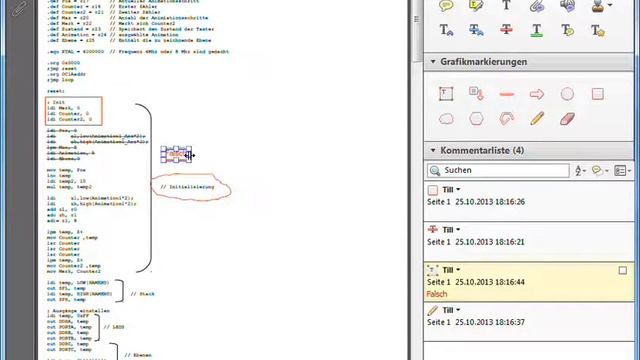Viewport: 640px width, 360px height.
Task: Select the oval drawing tool
Action: click(x=567, y=94)
